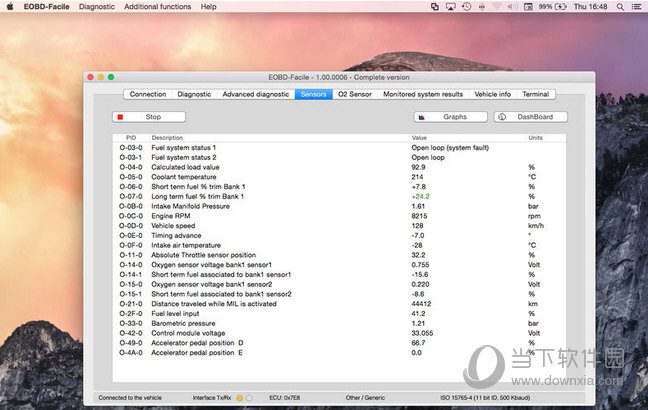Switch to the Connection tab
648x410 pixels.
pyautogui.click(x=148, y=94)
